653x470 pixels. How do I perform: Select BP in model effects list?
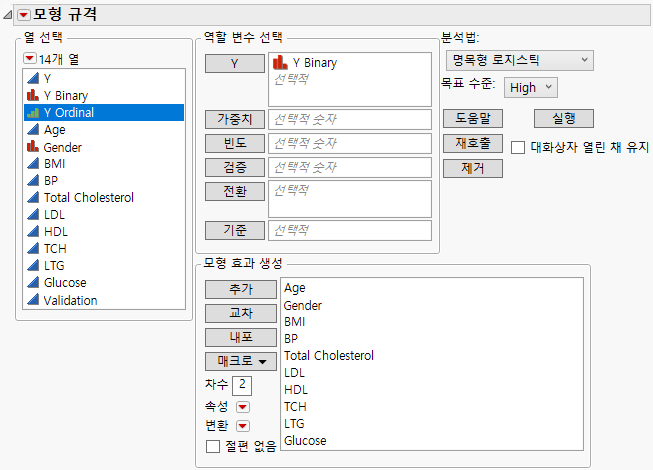point(291,339)
